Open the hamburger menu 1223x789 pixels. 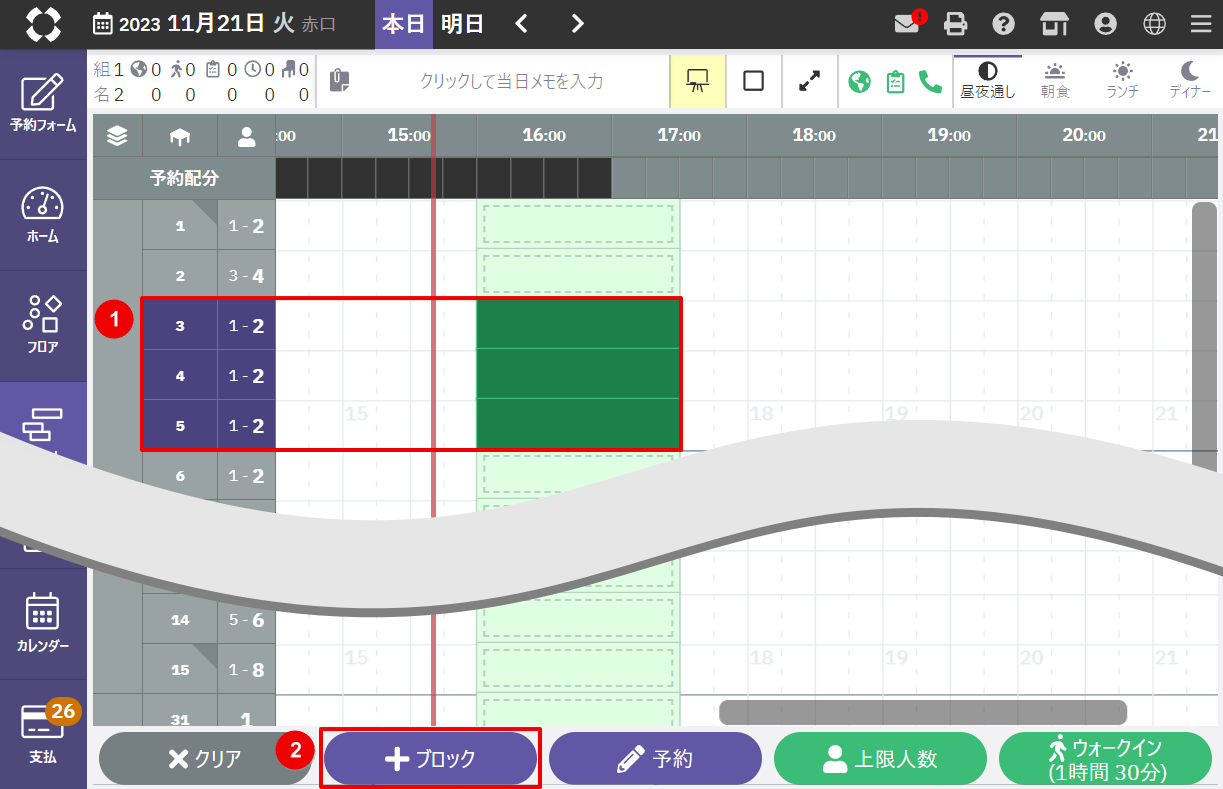[1201, 24]
